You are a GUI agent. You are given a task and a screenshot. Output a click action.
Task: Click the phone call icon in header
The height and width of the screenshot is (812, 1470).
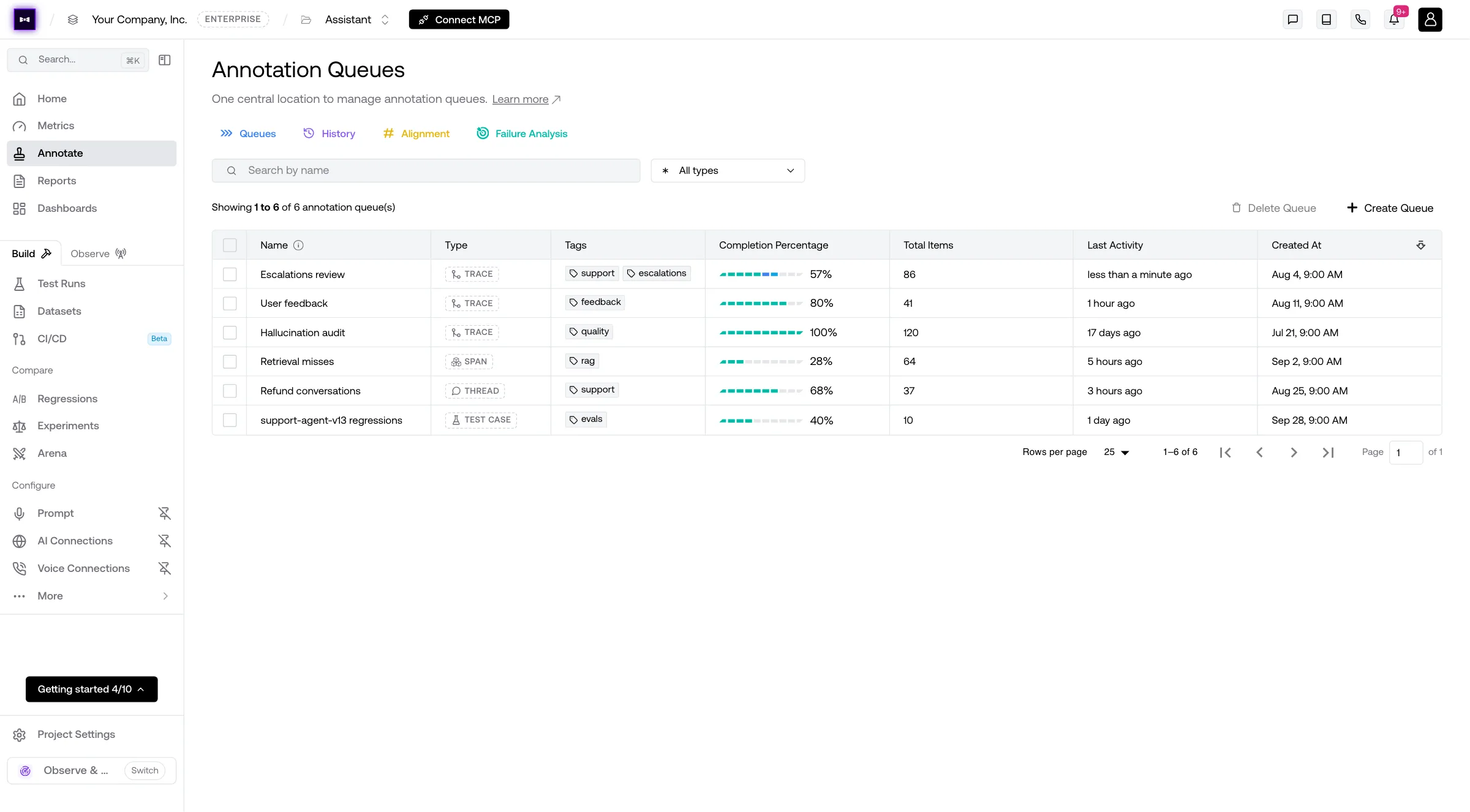pos(1360,20)
